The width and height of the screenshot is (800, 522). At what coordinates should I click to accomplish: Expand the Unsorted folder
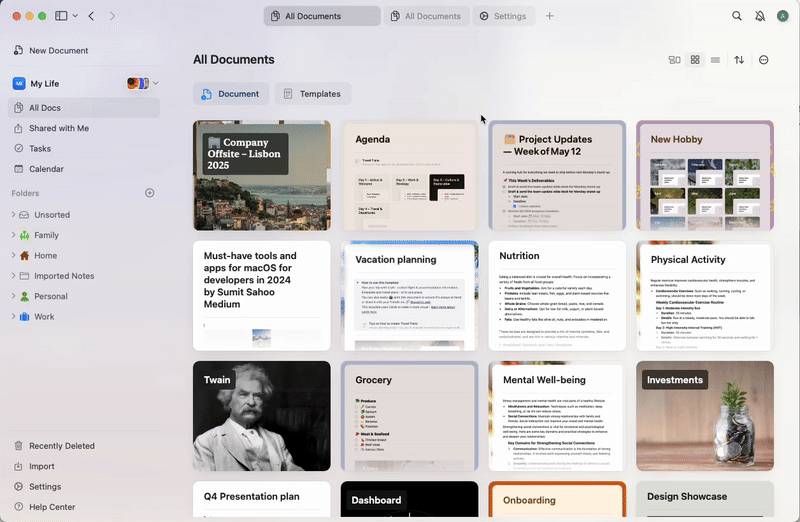pos(13,214)
